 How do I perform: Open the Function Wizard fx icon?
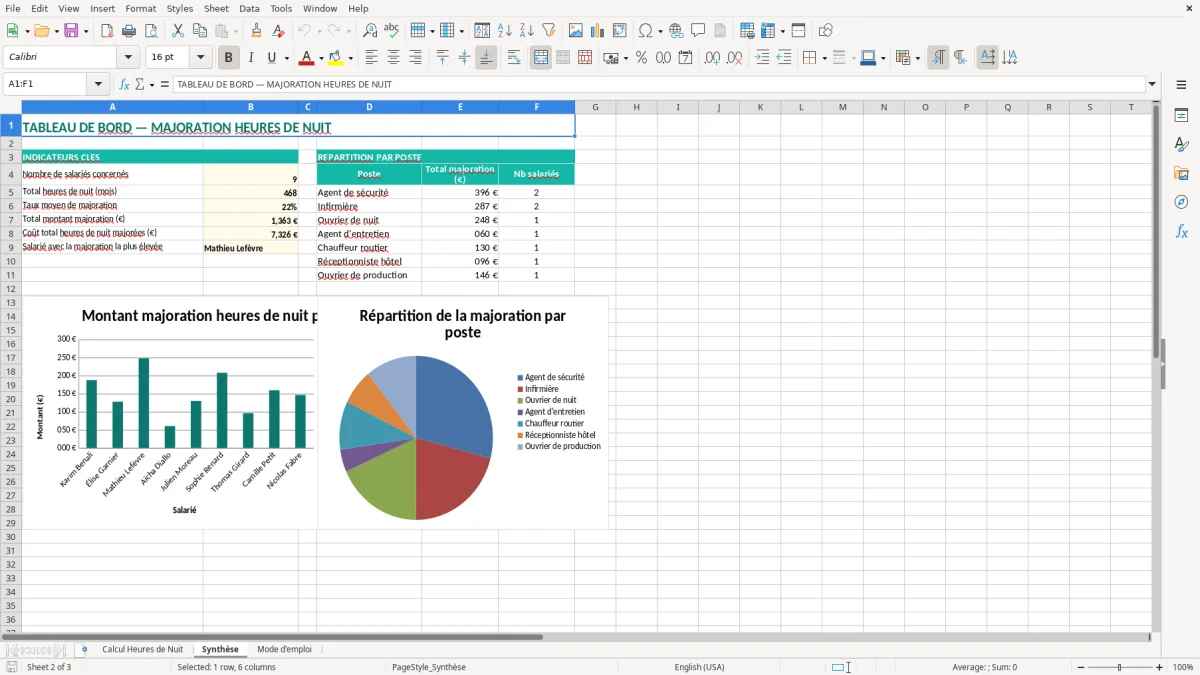tap(125, 84)
